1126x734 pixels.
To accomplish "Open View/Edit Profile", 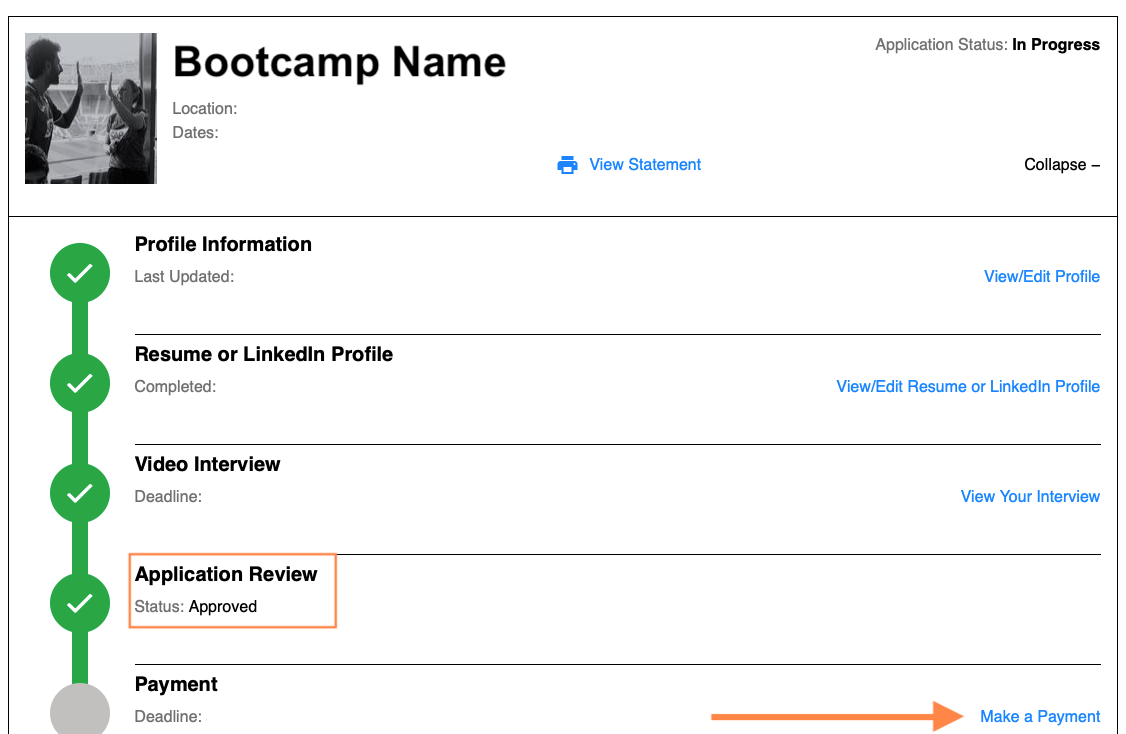I will [1041, 277].
